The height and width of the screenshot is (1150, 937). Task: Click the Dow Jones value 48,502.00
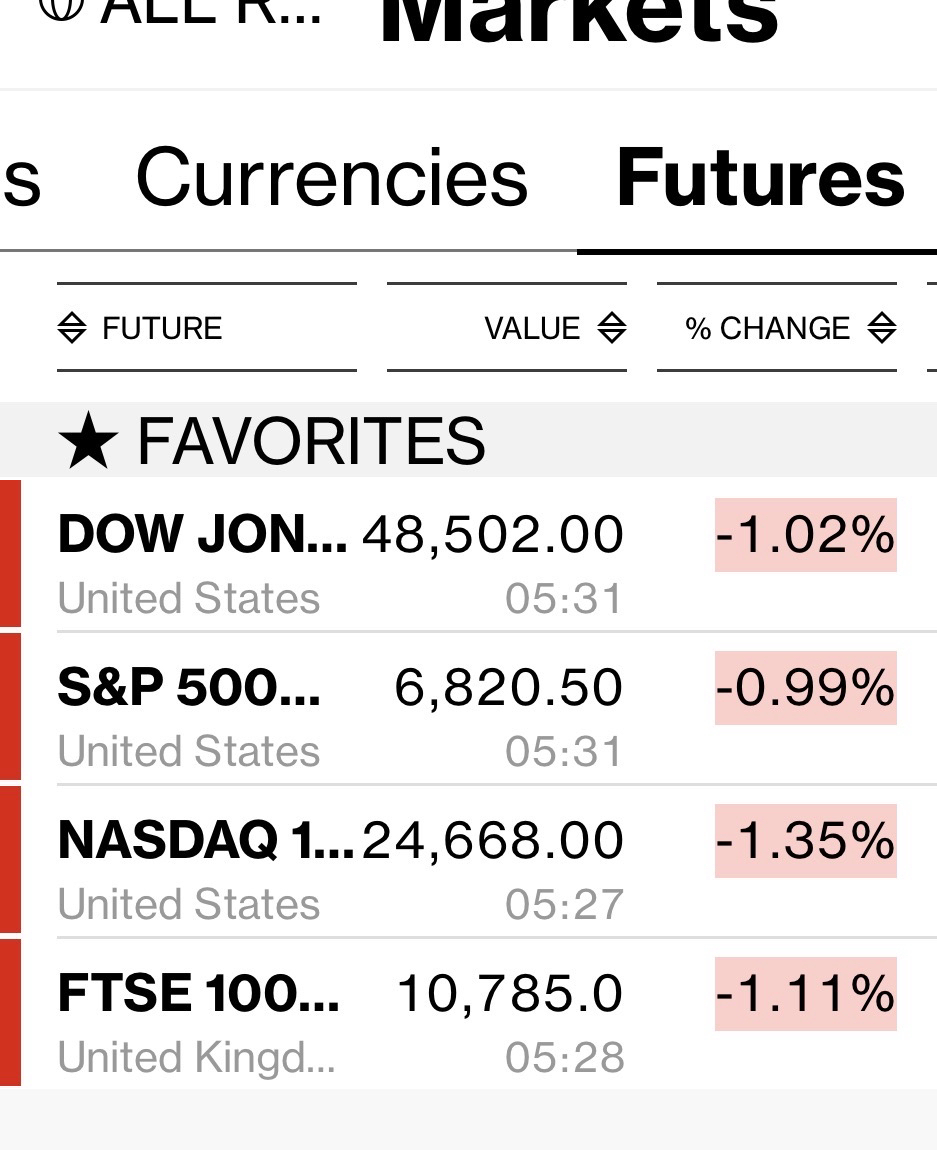(x=493, y=535)
